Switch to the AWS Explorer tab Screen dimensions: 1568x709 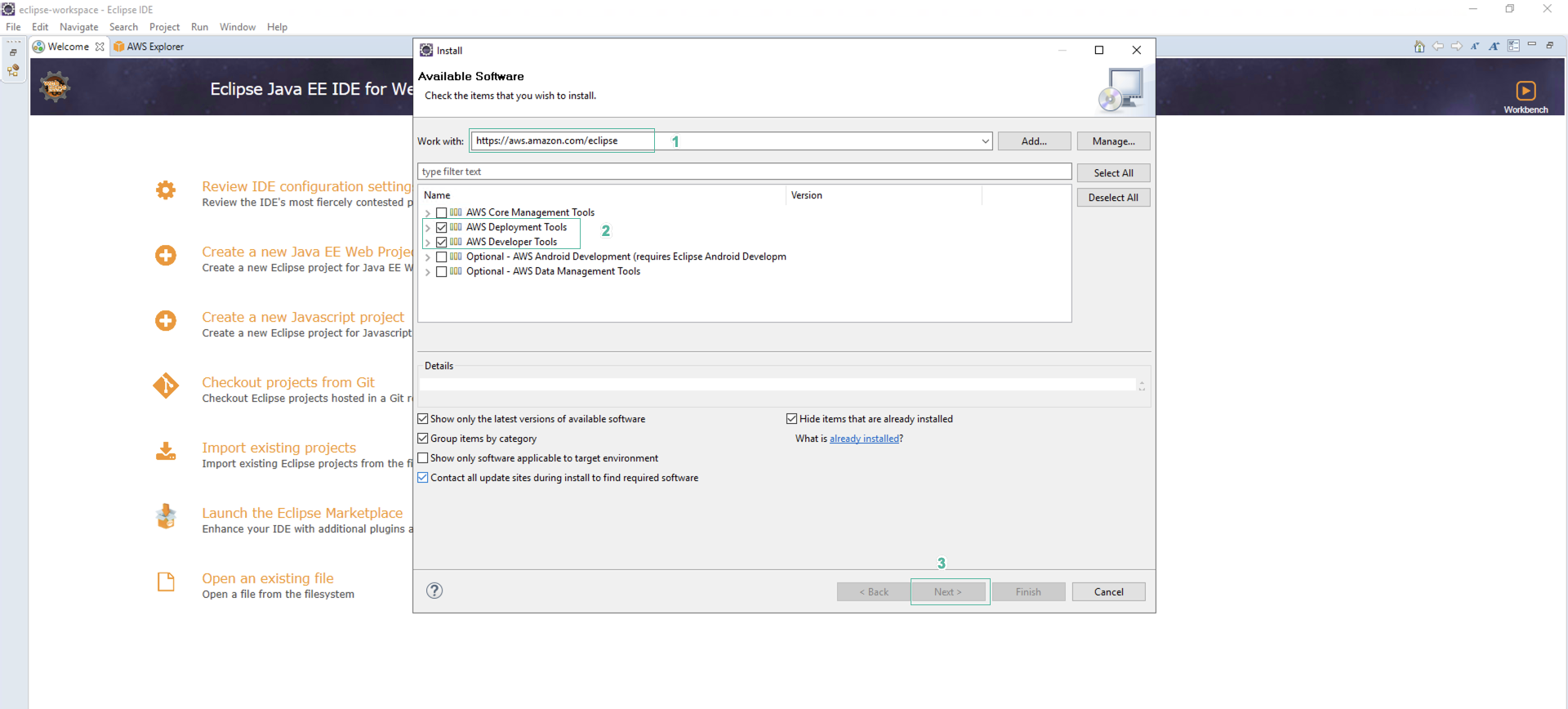[149, 47]
